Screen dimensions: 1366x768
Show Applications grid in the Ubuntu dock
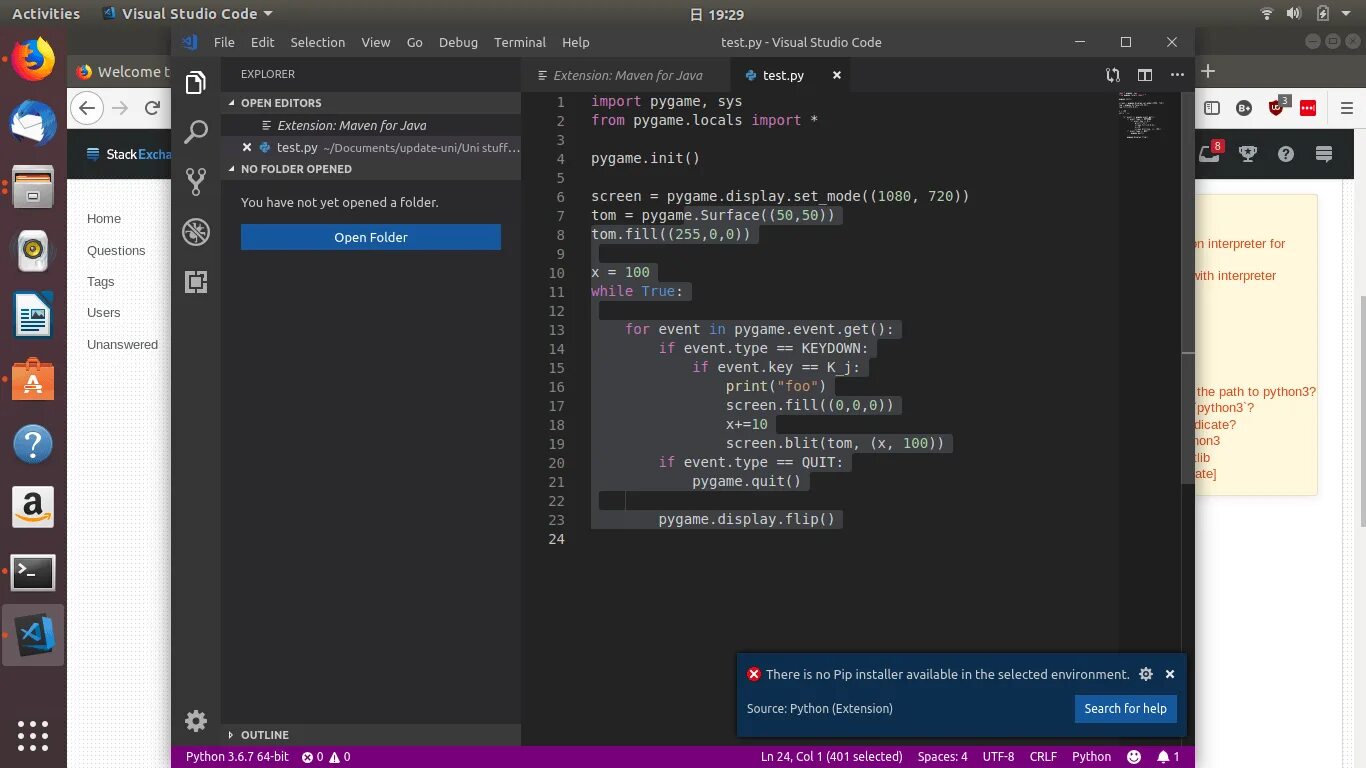coord(33,735)
